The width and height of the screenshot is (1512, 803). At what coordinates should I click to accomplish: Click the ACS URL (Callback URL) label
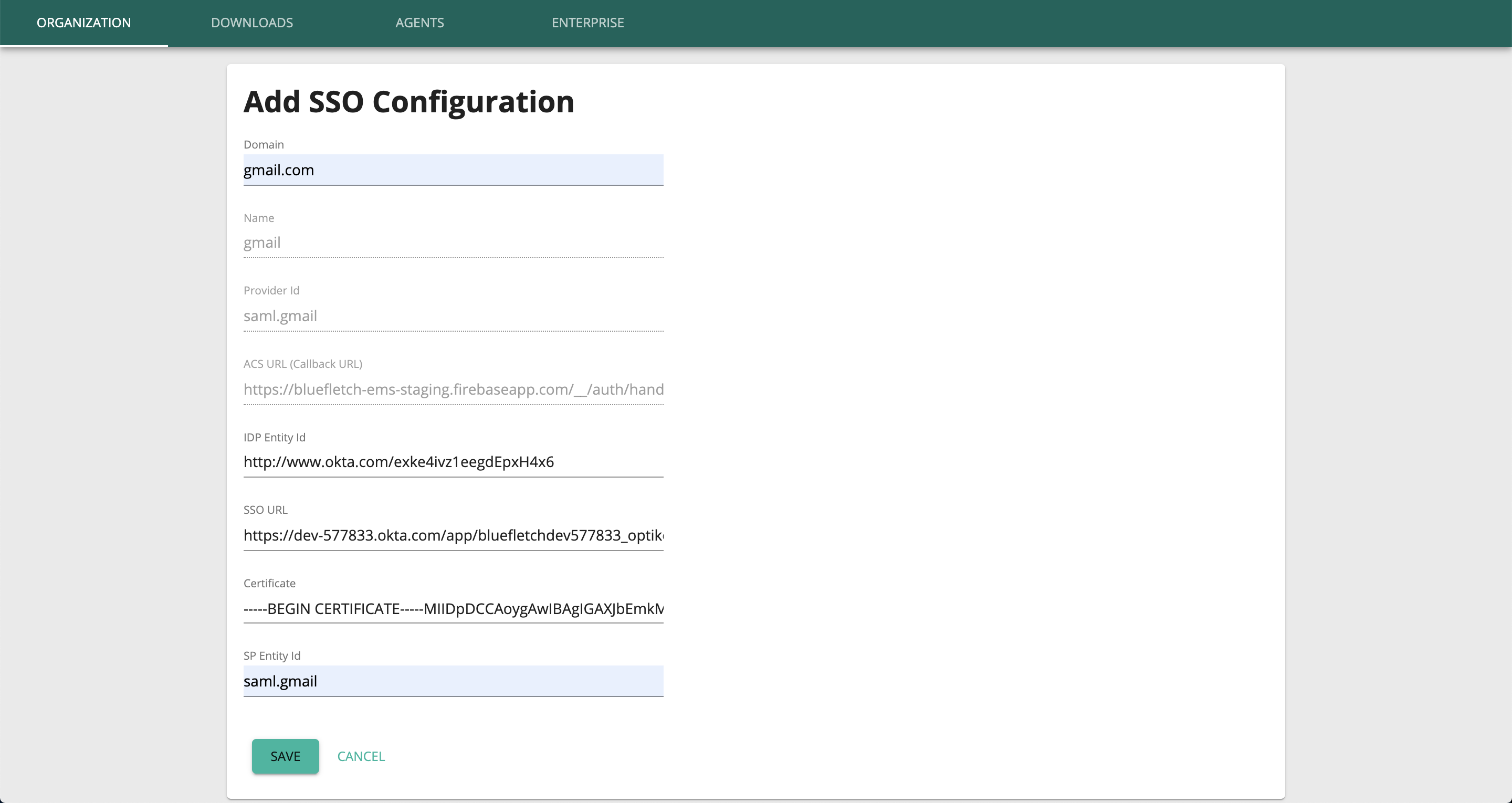click(303, 364)
